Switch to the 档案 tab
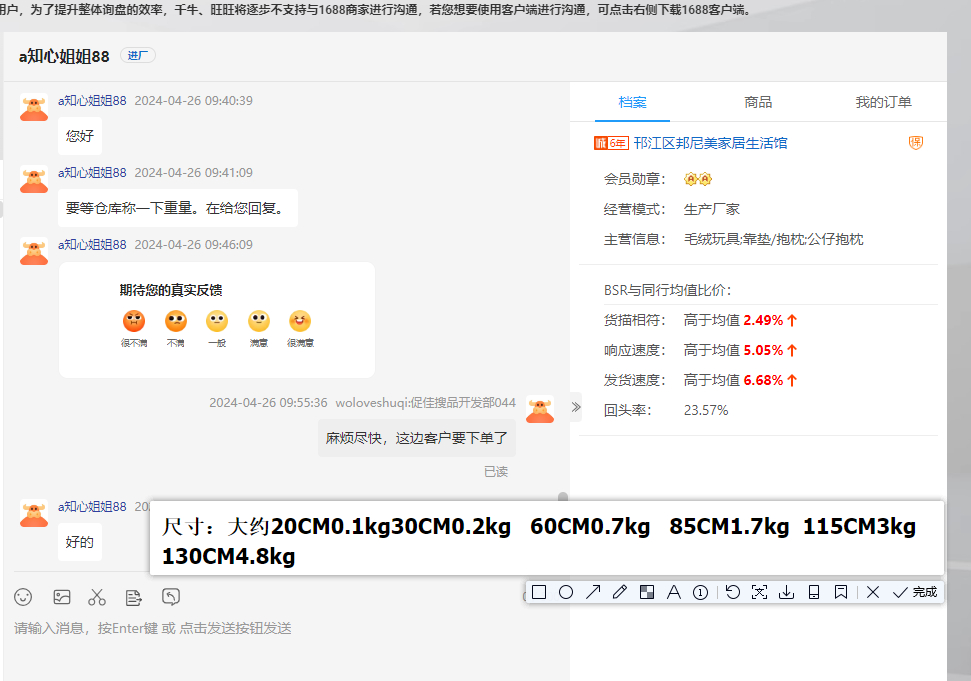This screenshot has width=971, height=681. point(632,102)
